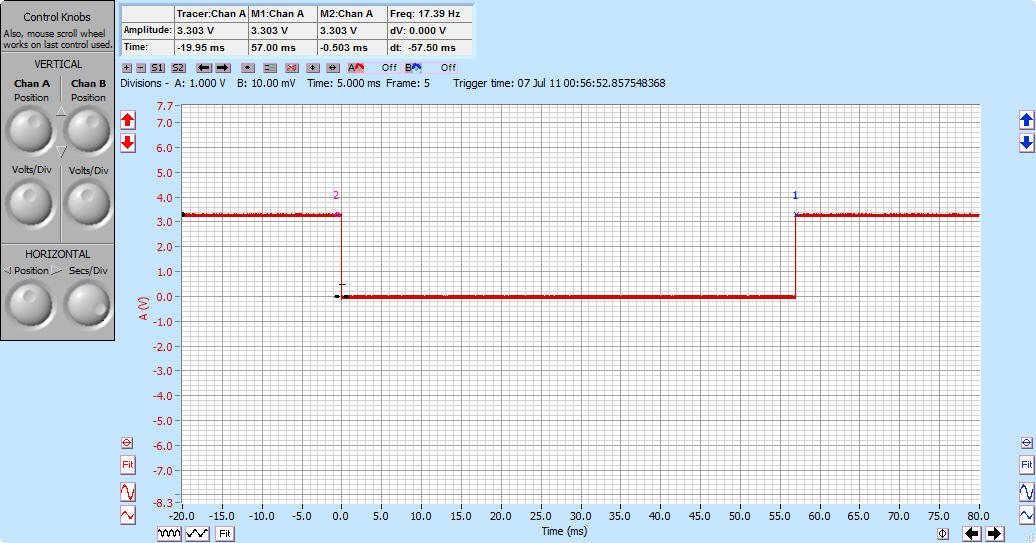The width and height of the screenshot is (1036, 543).
Task: Click the horizontal Secs/Div knob
Action: 88,301
